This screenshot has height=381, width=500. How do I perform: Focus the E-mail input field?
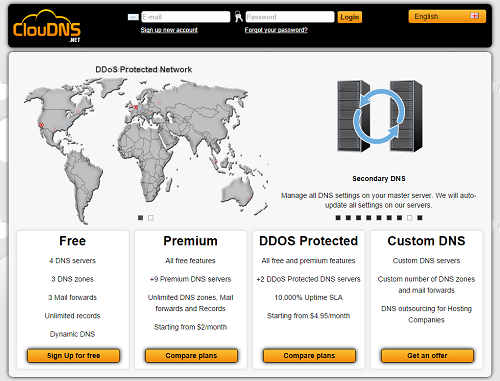tap(186, 17)
